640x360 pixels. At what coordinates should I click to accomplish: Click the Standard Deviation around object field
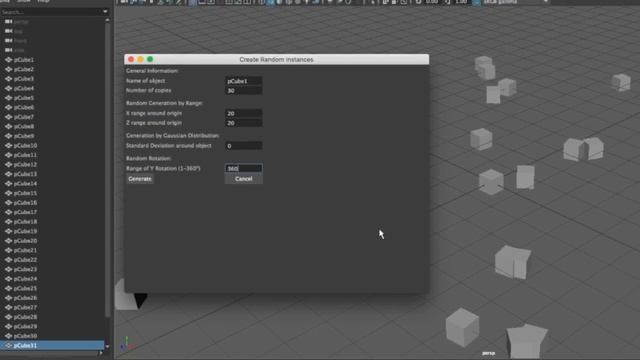pos(244,146)
